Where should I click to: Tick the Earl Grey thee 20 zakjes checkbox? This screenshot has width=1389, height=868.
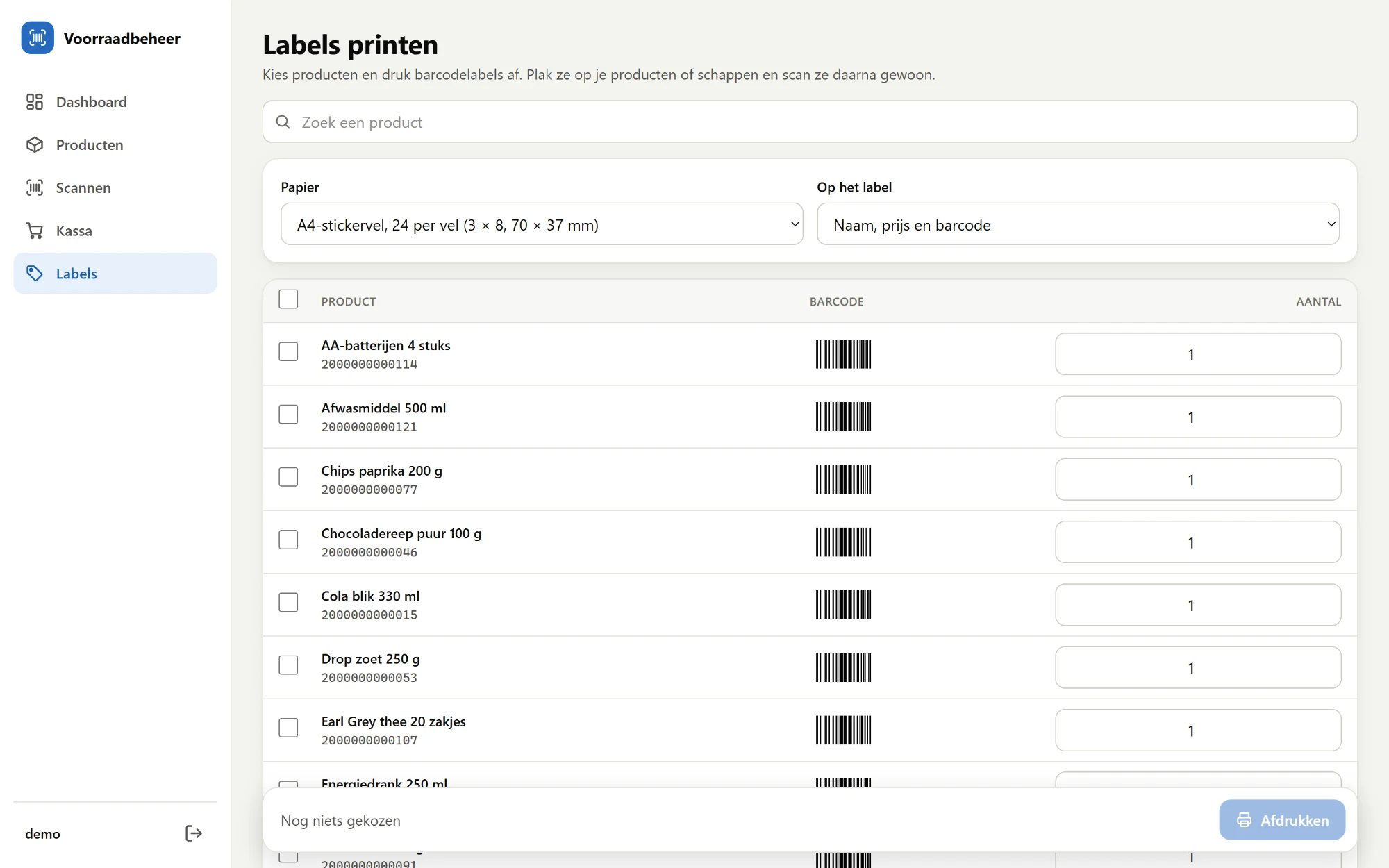pyautogui.click(x=288, y=728)
